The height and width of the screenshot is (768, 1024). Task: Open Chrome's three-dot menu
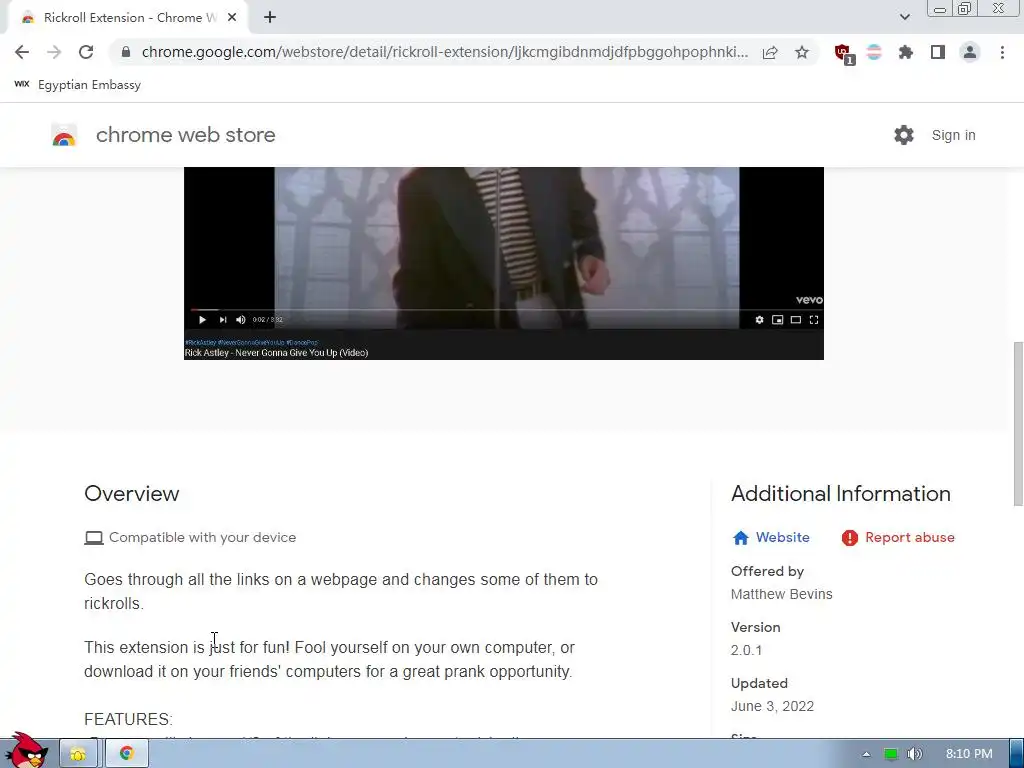tap(1002, 52)
